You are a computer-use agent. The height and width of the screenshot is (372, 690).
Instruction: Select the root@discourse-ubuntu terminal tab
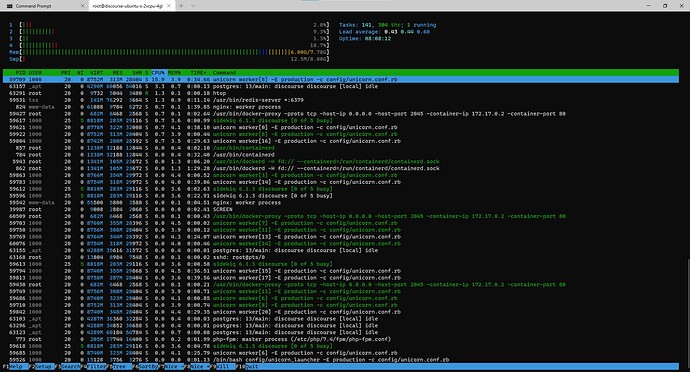(132, 6)
